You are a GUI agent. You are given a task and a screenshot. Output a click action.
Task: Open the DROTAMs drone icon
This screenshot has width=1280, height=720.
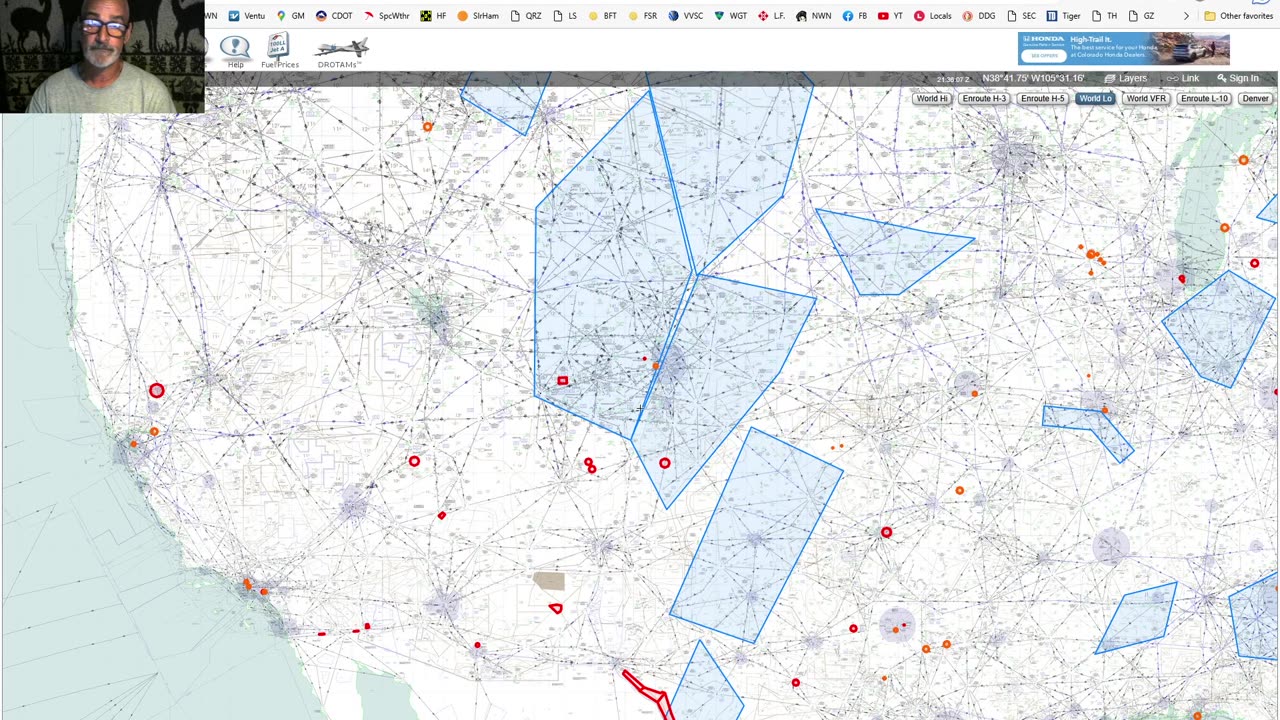coord(340,53)
